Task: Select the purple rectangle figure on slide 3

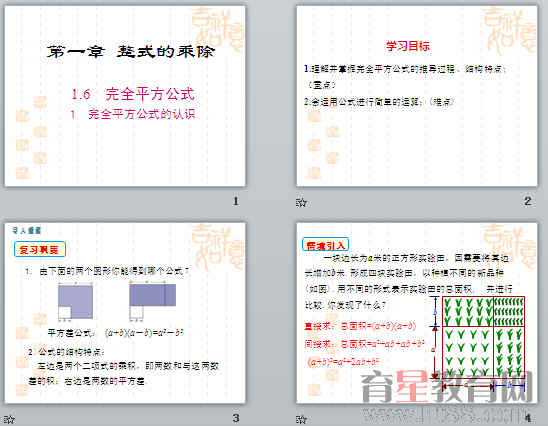Action: pyautogui.click(x=153, y=295)
